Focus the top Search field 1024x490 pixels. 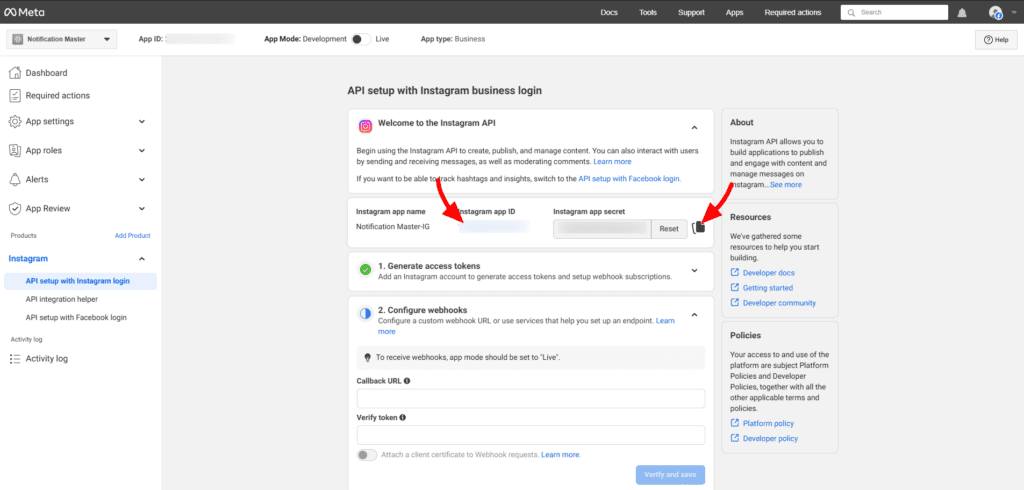[894, 12]
